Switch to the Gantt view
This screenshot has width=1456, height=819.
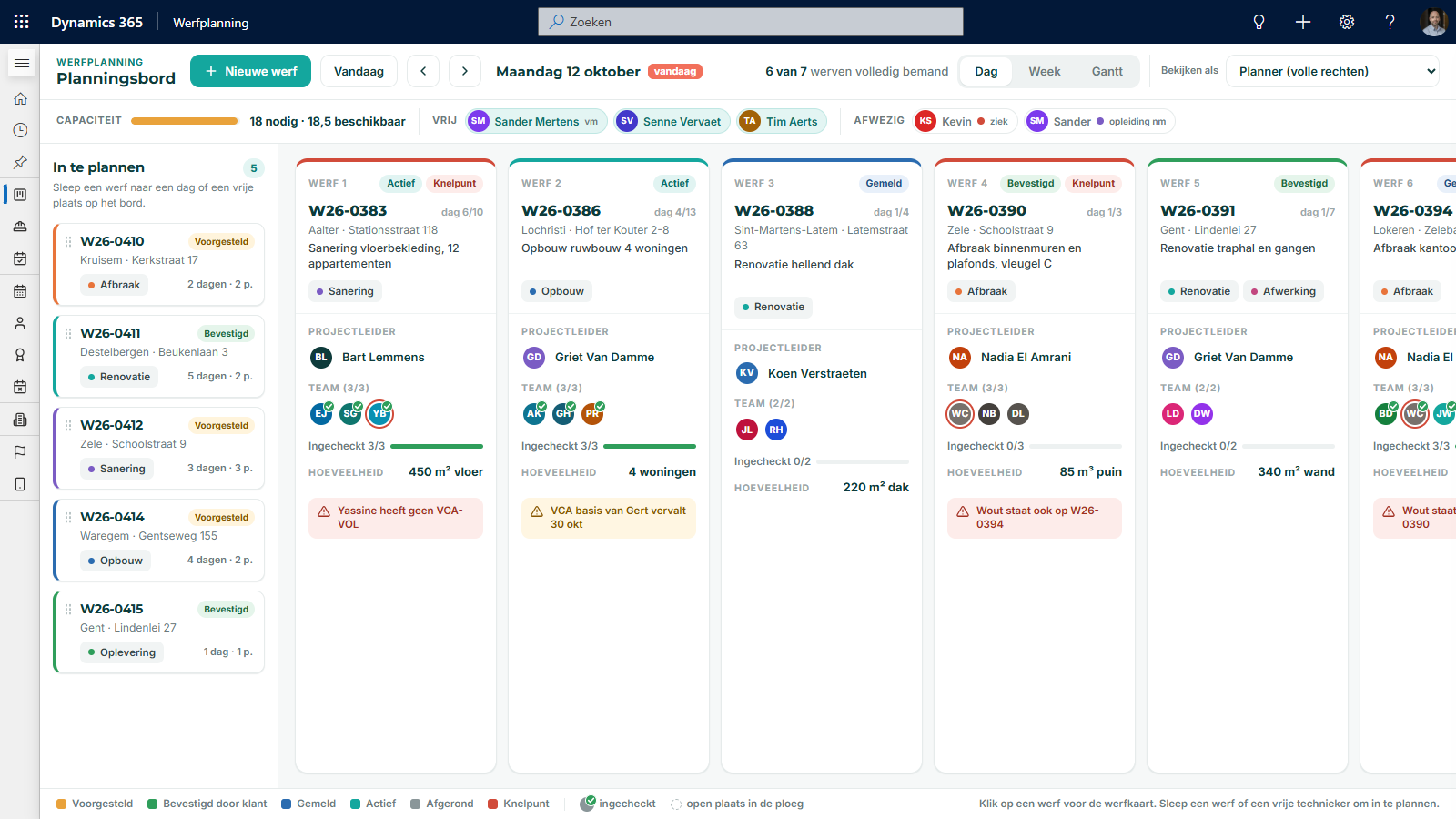tap(1107, 71)
